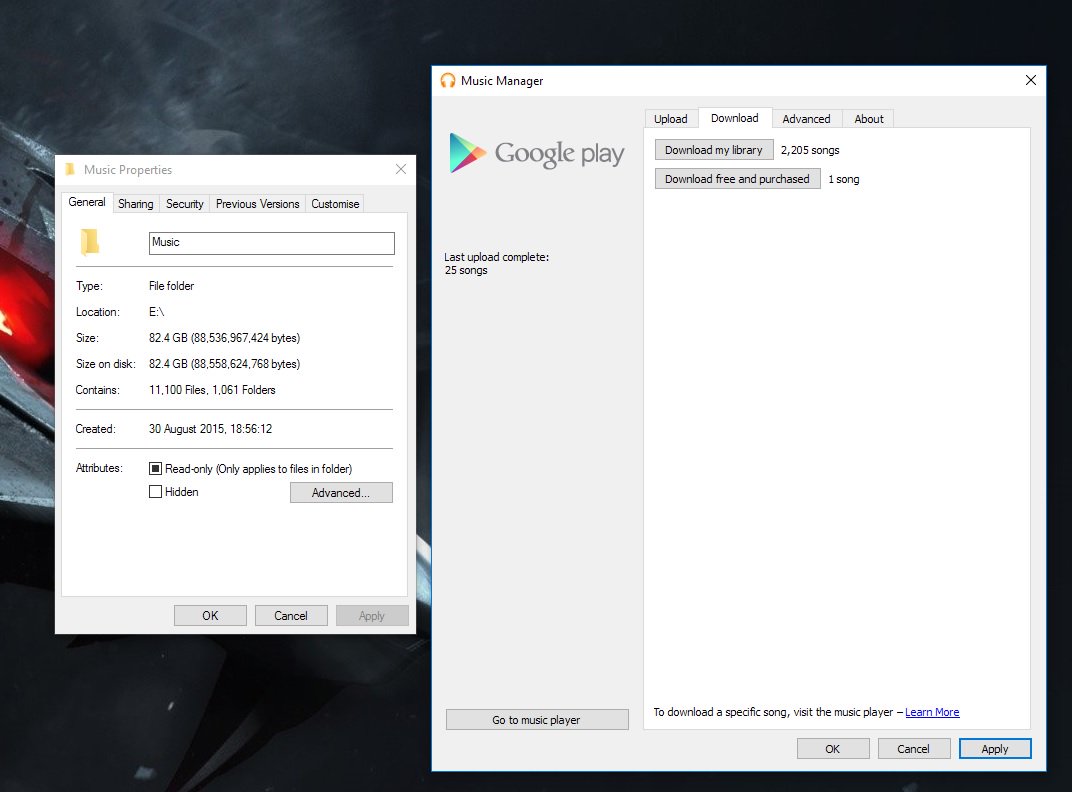The image size is (1072, 792).
Task: Click OK in Music Properties
Action: click(210, 616)
